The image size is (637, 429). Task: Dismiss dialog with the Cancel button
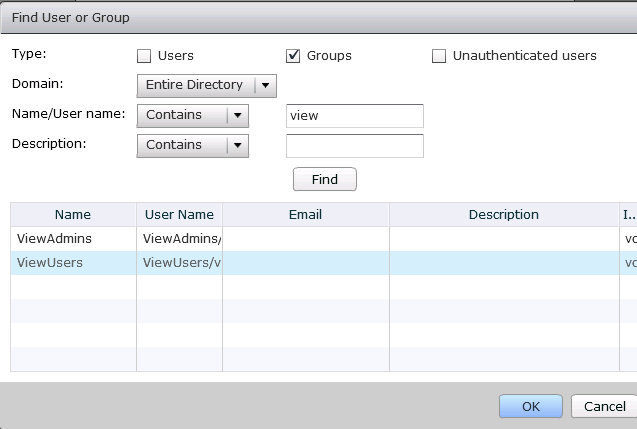pyautogui.click(x=604, y=406)
